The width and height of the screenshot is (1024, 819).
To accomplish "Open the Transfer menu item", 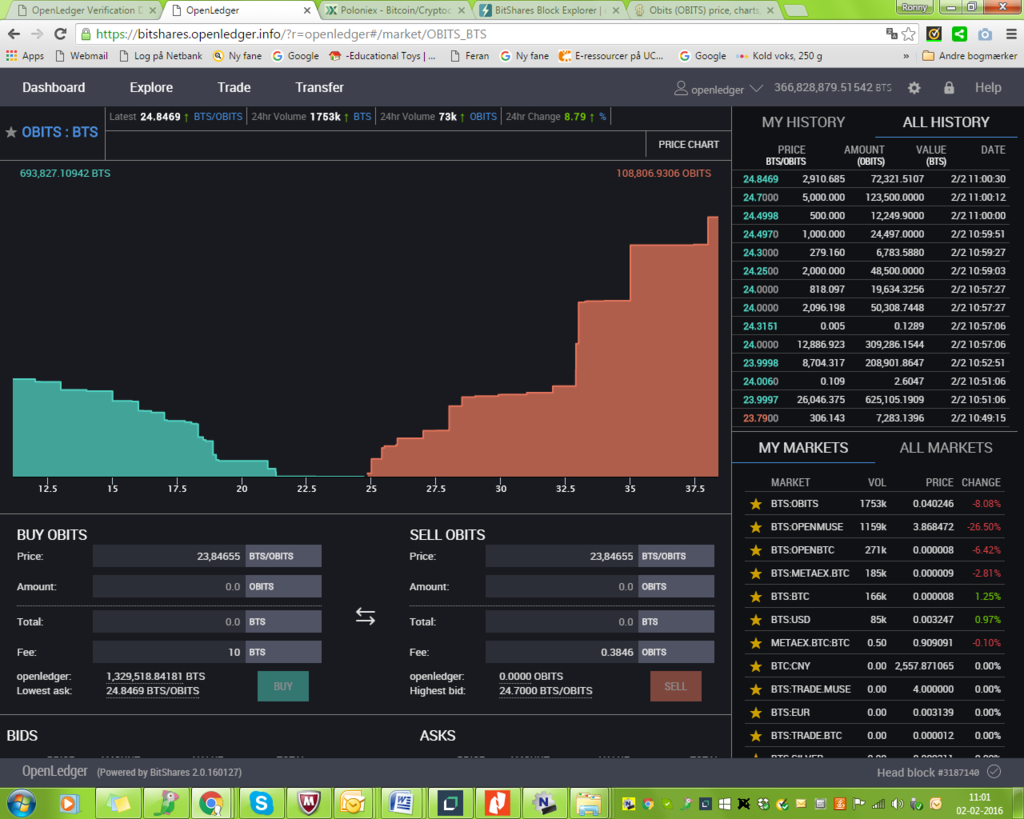I will pos(319,88).
